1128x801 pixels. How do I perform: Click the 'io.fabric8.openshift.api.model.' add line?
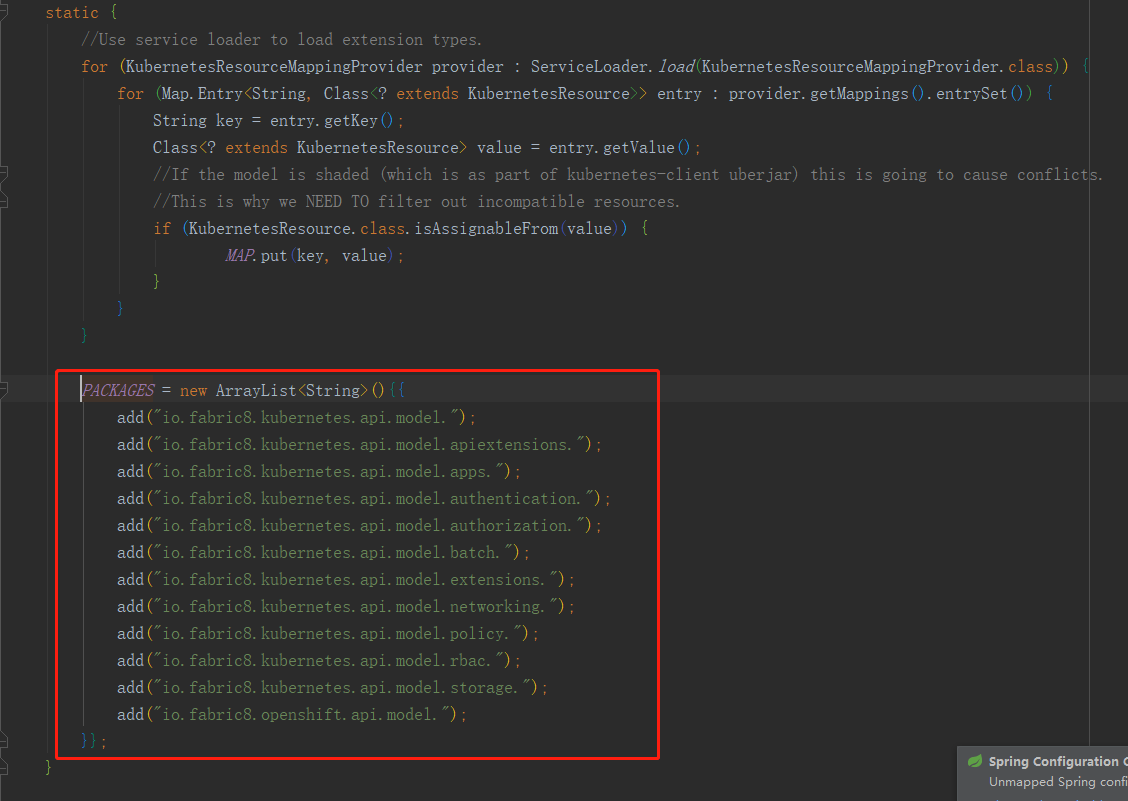click(292, 714)
